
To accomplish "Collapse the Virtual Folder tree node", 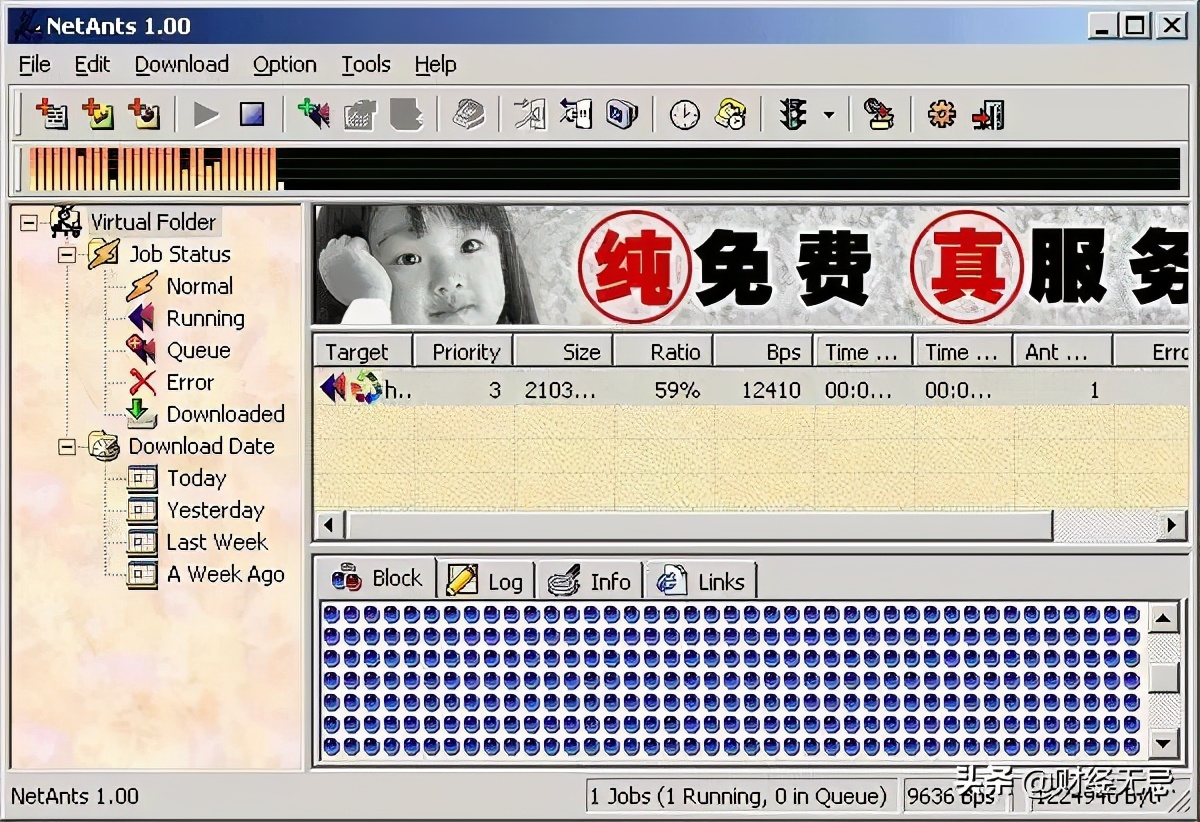I will click(x=29, y=223).
